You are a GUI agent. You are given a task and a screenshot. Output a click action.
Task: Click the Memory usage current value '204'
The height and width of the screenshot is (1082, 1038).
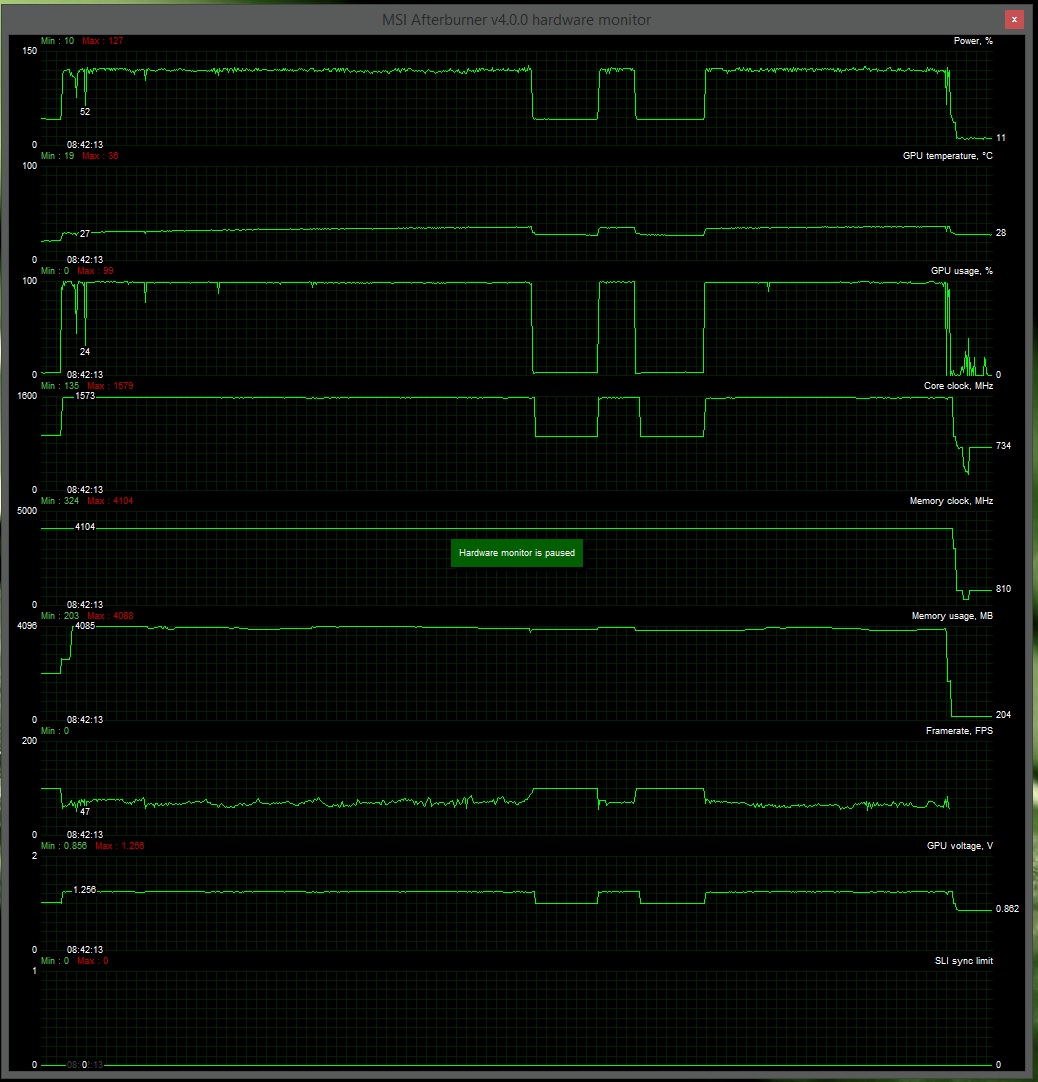click(1003, 715)
